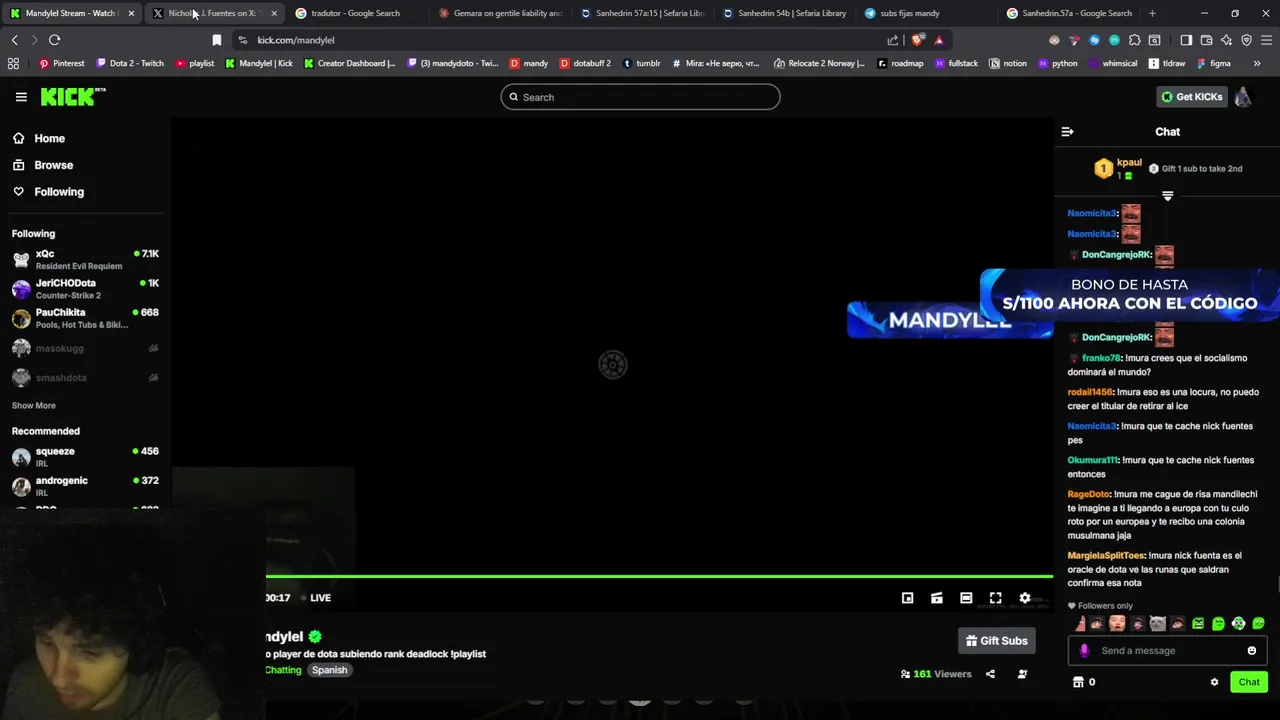Expand the gift leaderboard chevron
This screenshot has height=720, width=1280.
pos(1167,196)
